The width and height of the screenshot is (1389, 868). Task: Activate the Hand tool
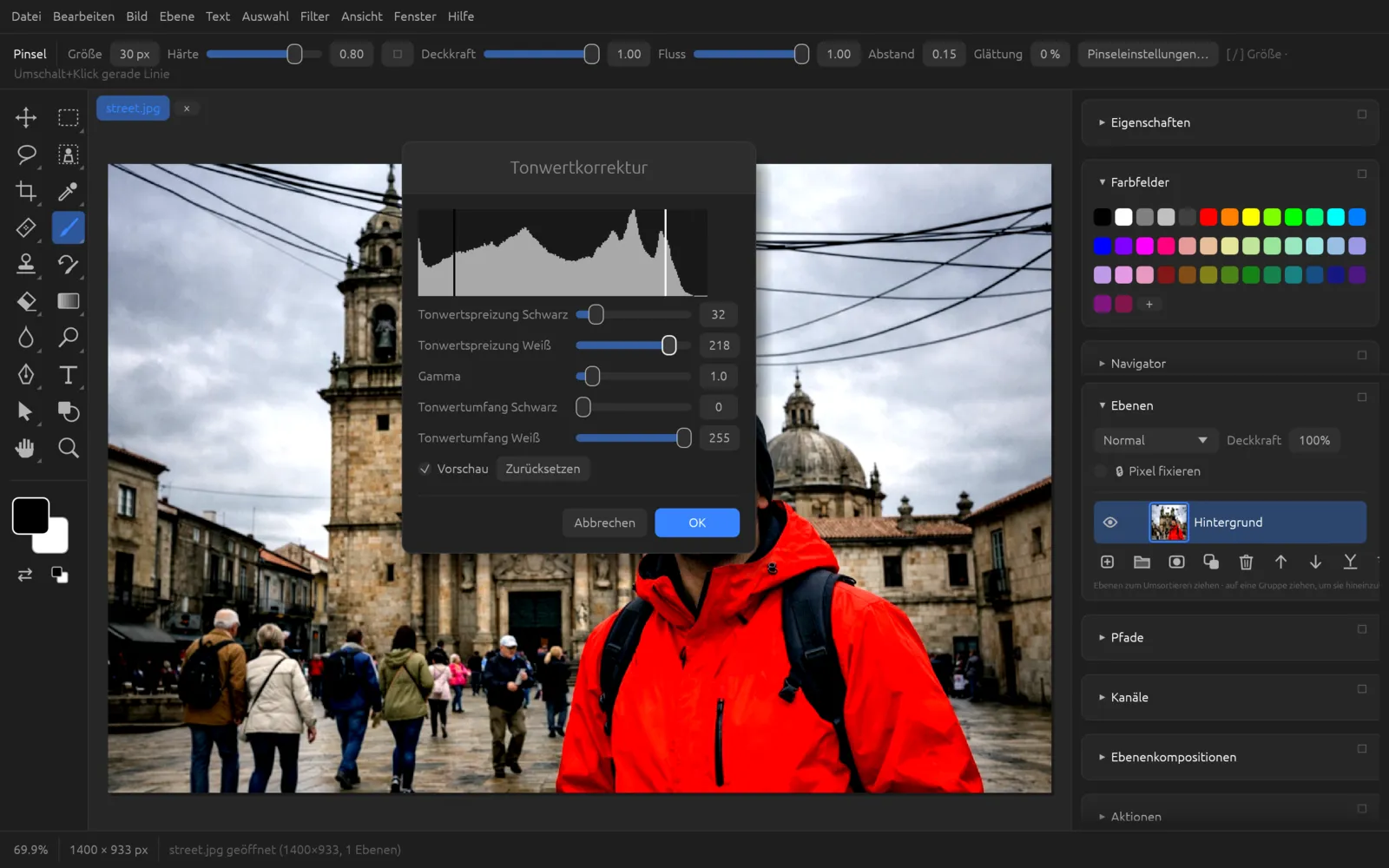(26, 448)
